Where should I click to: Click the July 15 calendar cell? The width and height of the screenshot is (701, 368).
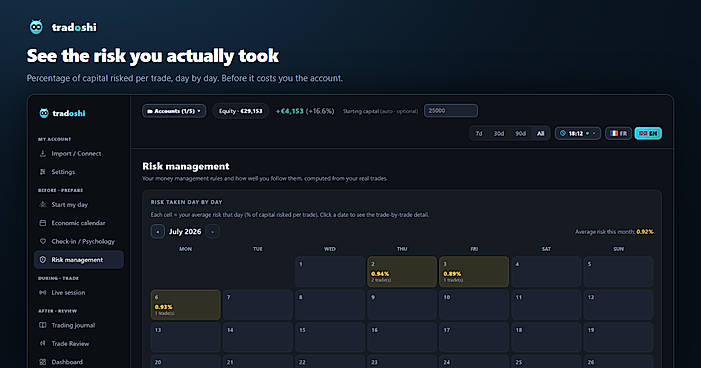330,338
